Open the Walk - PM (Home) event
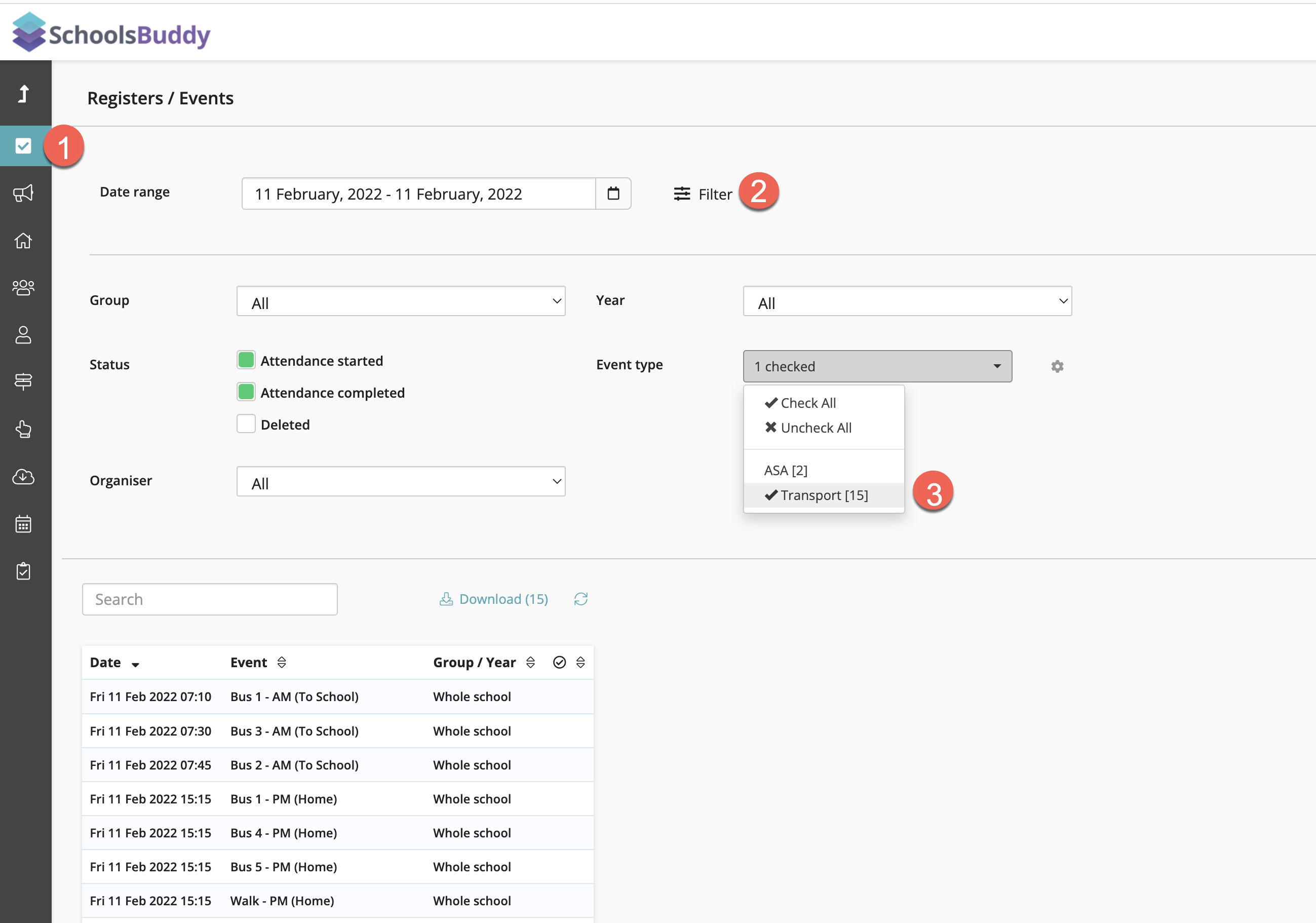The height and width of the screenshot is (923, 1316). [282, 900]
